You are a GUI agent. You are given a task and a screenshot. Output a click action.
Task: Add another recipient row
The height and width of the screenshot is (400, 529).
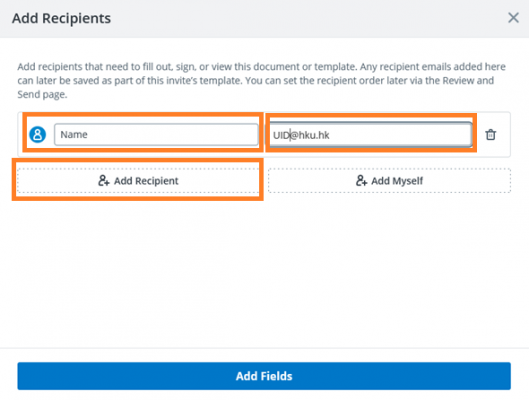(x=138, y=181)
